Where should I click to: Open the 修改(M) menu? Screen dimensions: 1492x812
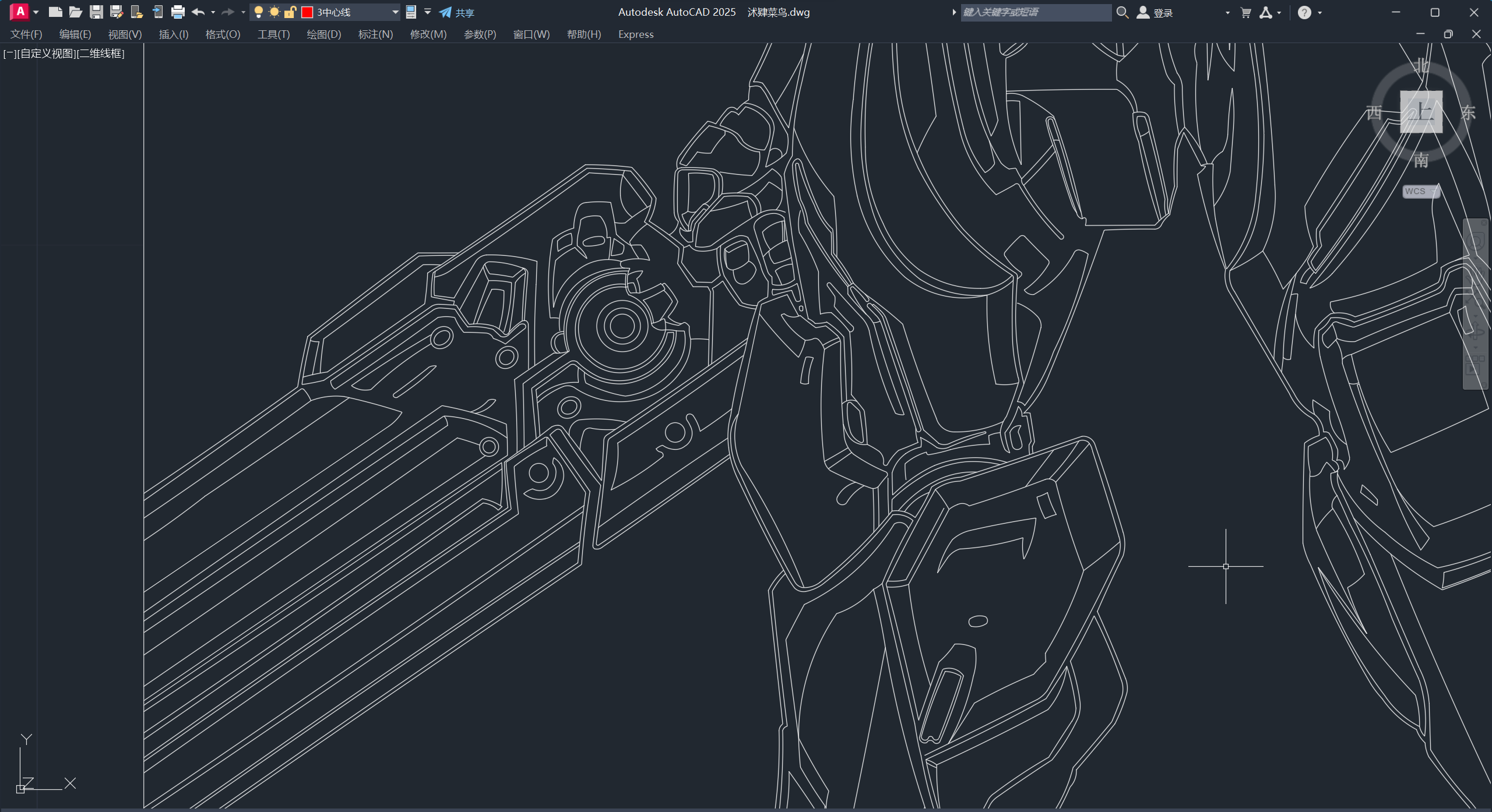pyautogui.click(x=428, y=34)
